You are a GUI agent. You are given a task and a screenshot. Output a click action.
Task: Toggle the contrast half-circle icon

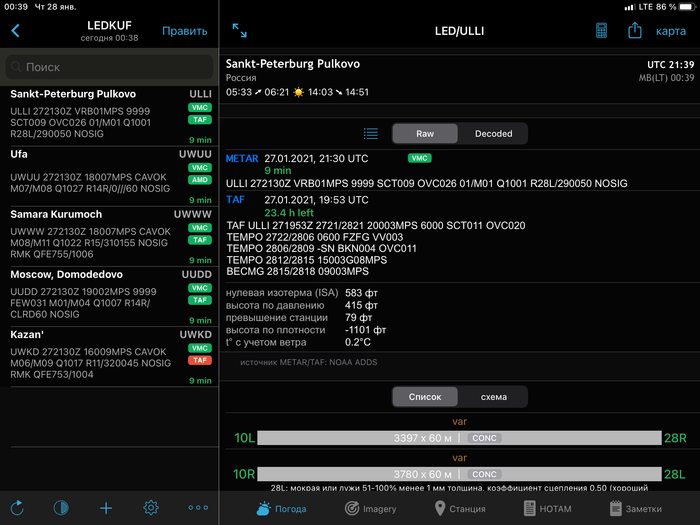click(61, 508)
